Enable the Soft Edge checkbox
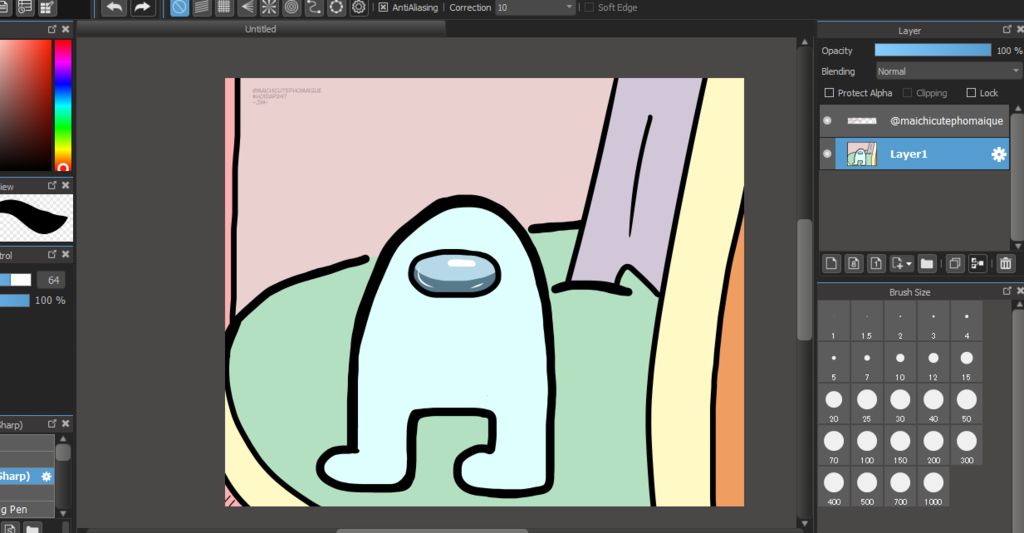 coord(590,7)
